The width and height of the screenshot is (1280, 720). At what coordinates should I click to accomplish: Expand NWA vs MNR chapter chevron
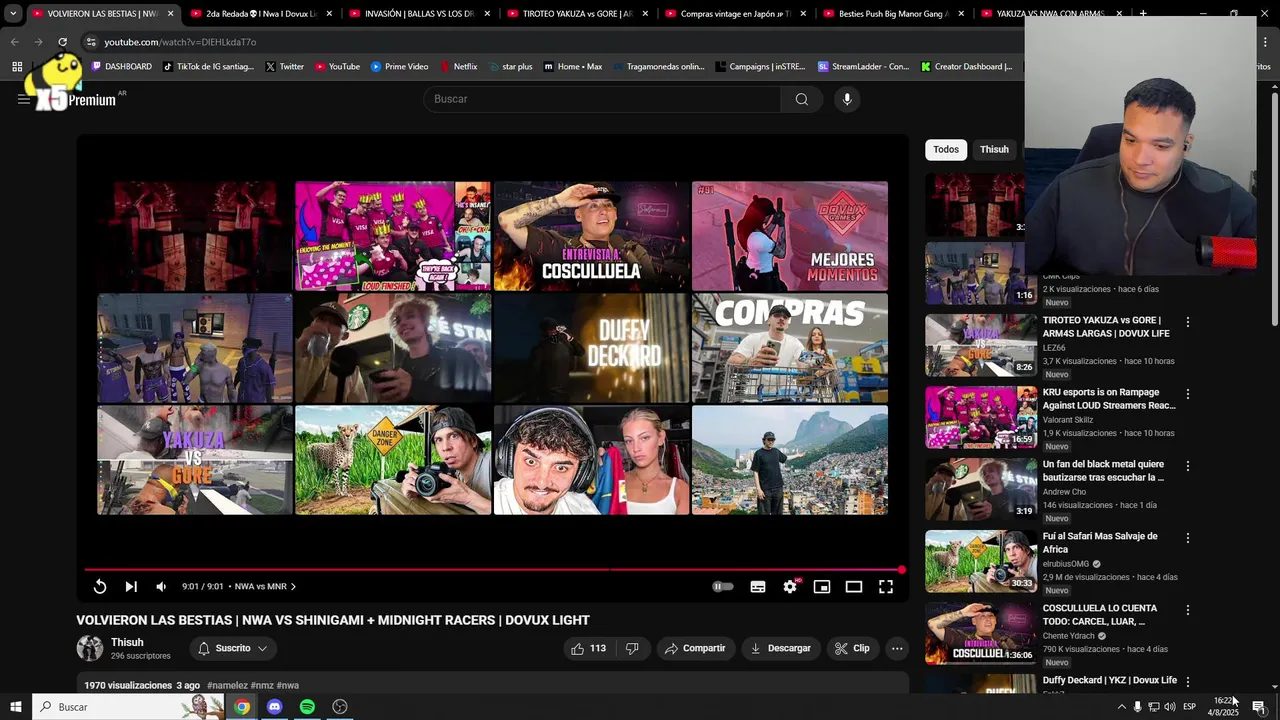tap(293, 587)
